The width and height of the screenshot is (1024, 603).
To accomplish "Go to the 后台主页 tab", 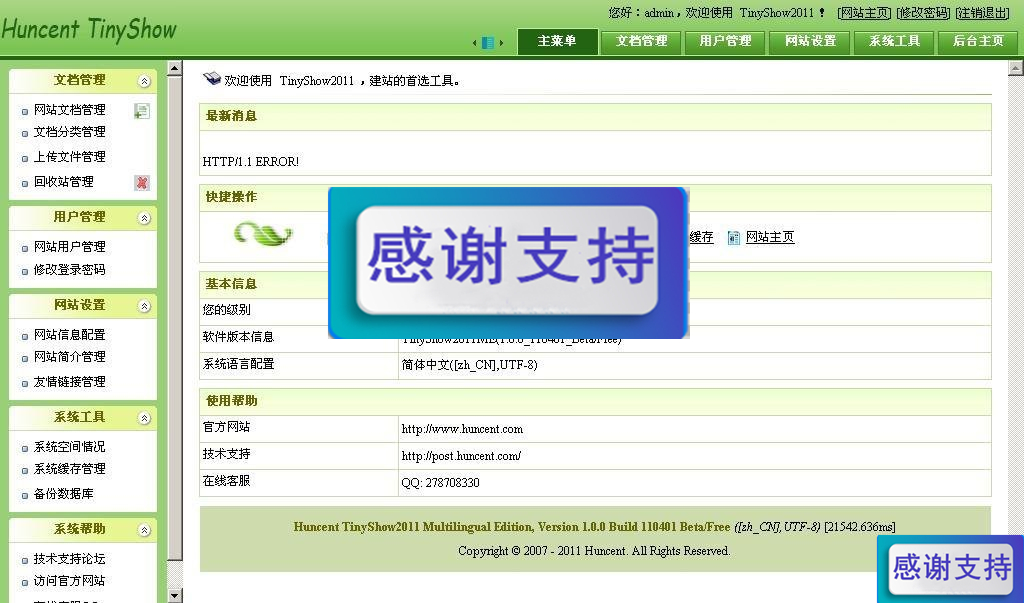I will (978, 41).
